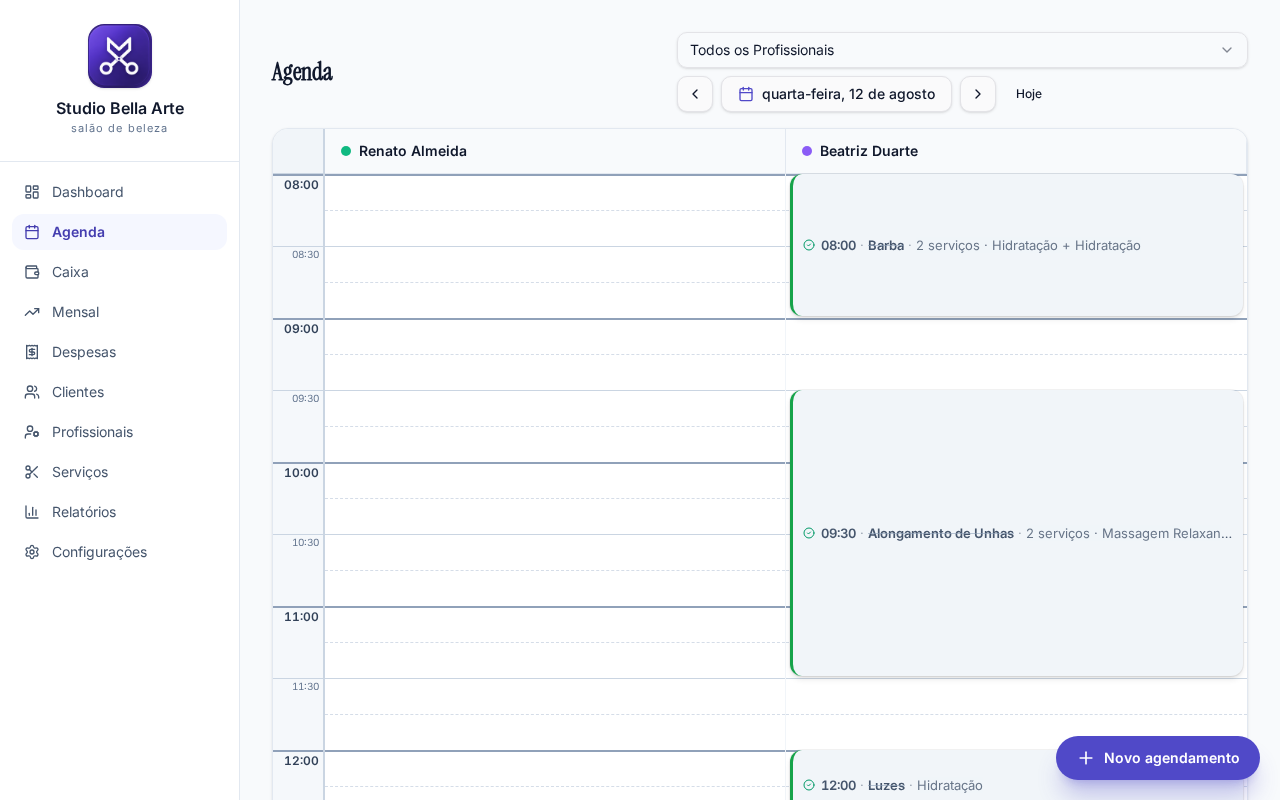This screenshot has width=1280, height=800.
Task: Navigate to Mensal
Action: (120, 312)
